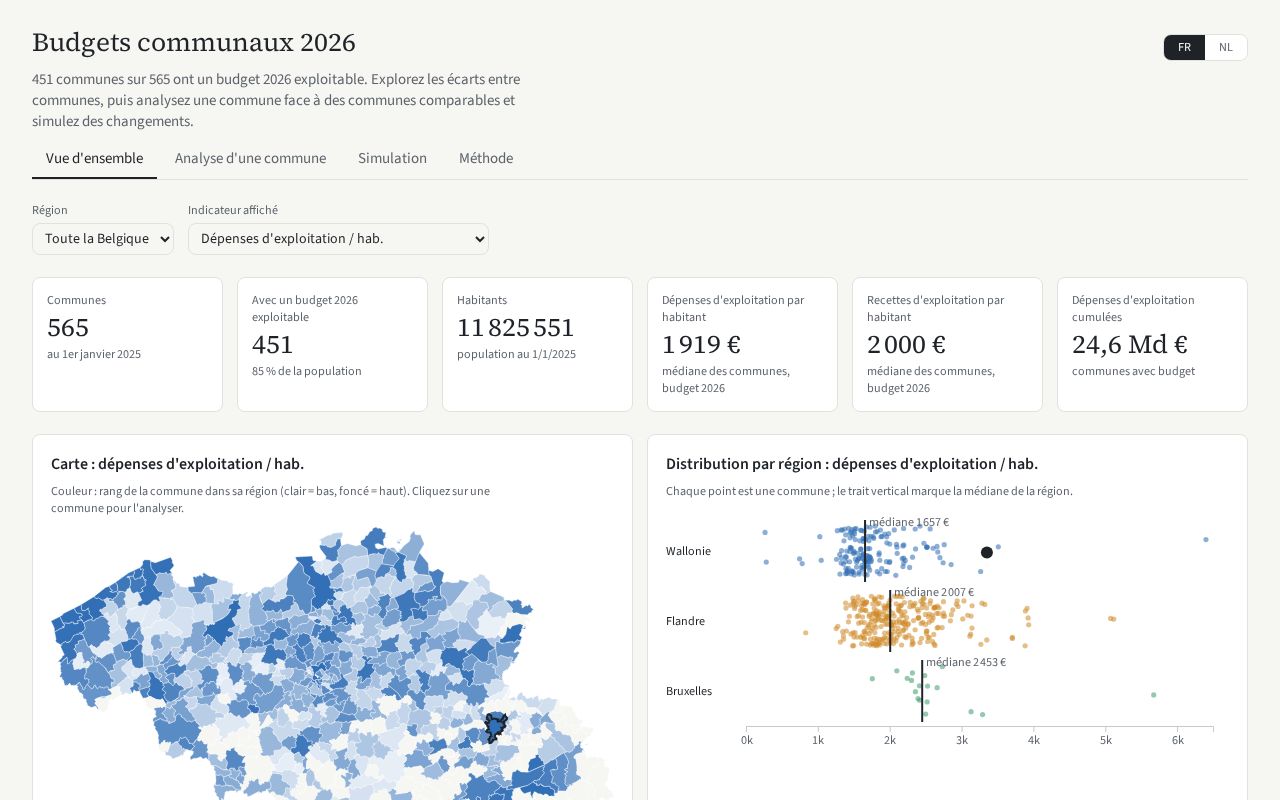Viewport: 1280px width, 800px height.
Task: Expand the Indicateur affiché dropdown
Action: [x=338, y=239]
